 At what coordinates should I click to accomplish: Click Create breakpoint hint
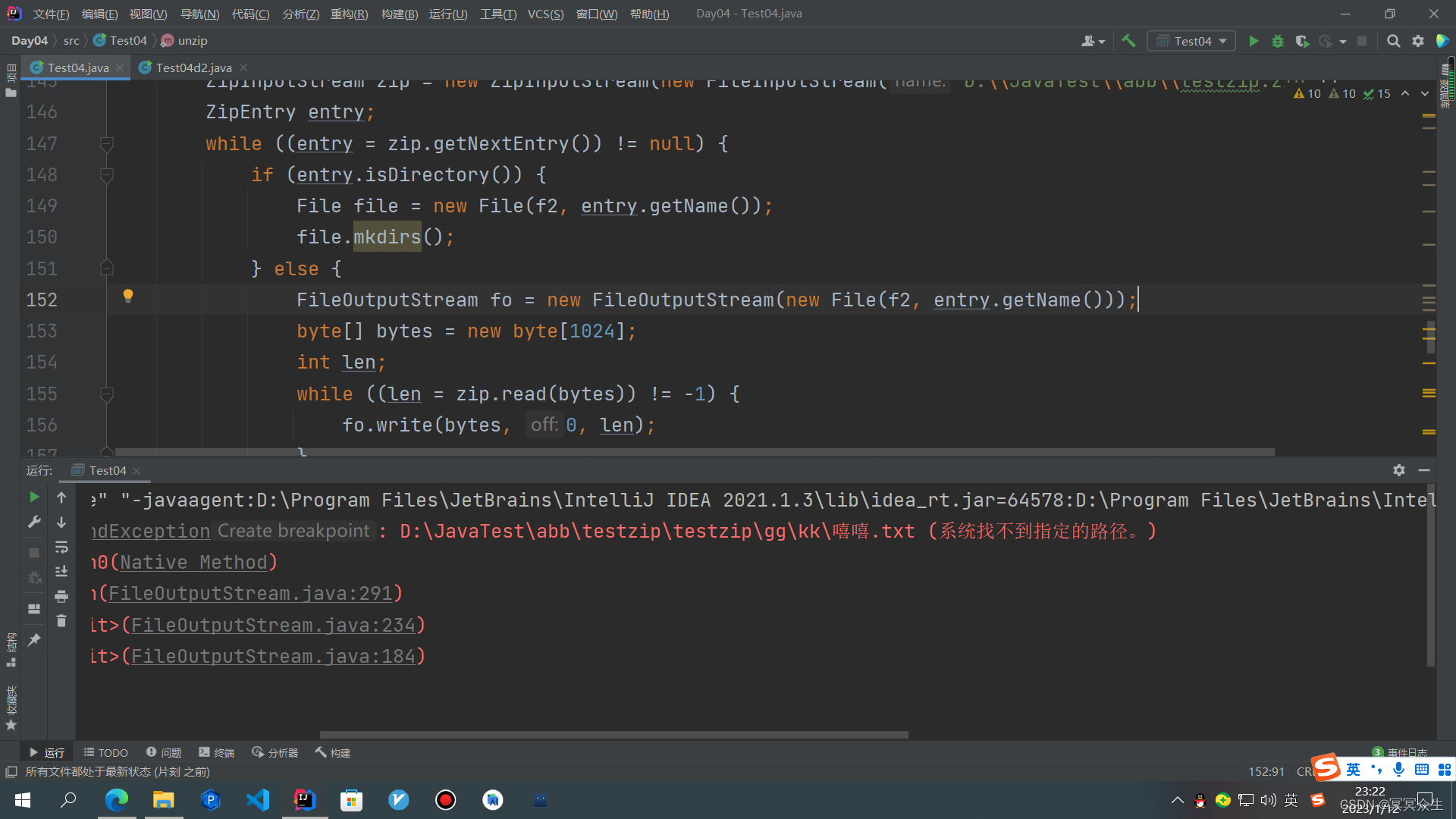(293, 531)
